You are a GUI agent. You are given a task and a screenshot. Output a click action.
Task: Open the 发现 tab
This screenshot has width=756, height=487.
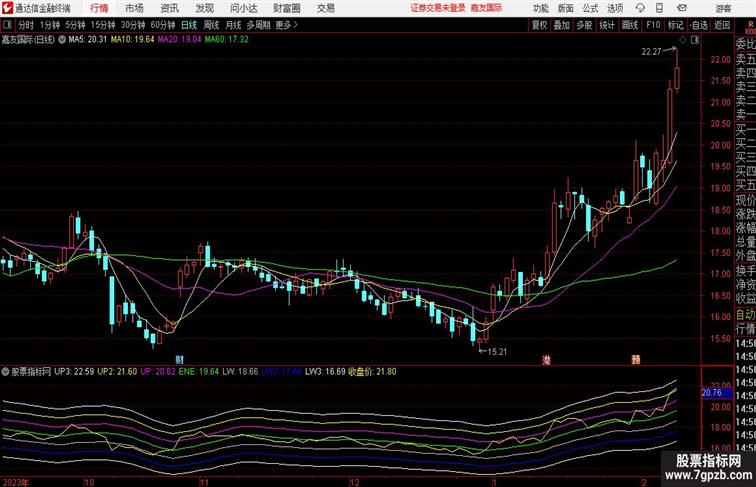pyautogui.click(x=205, y=8)
